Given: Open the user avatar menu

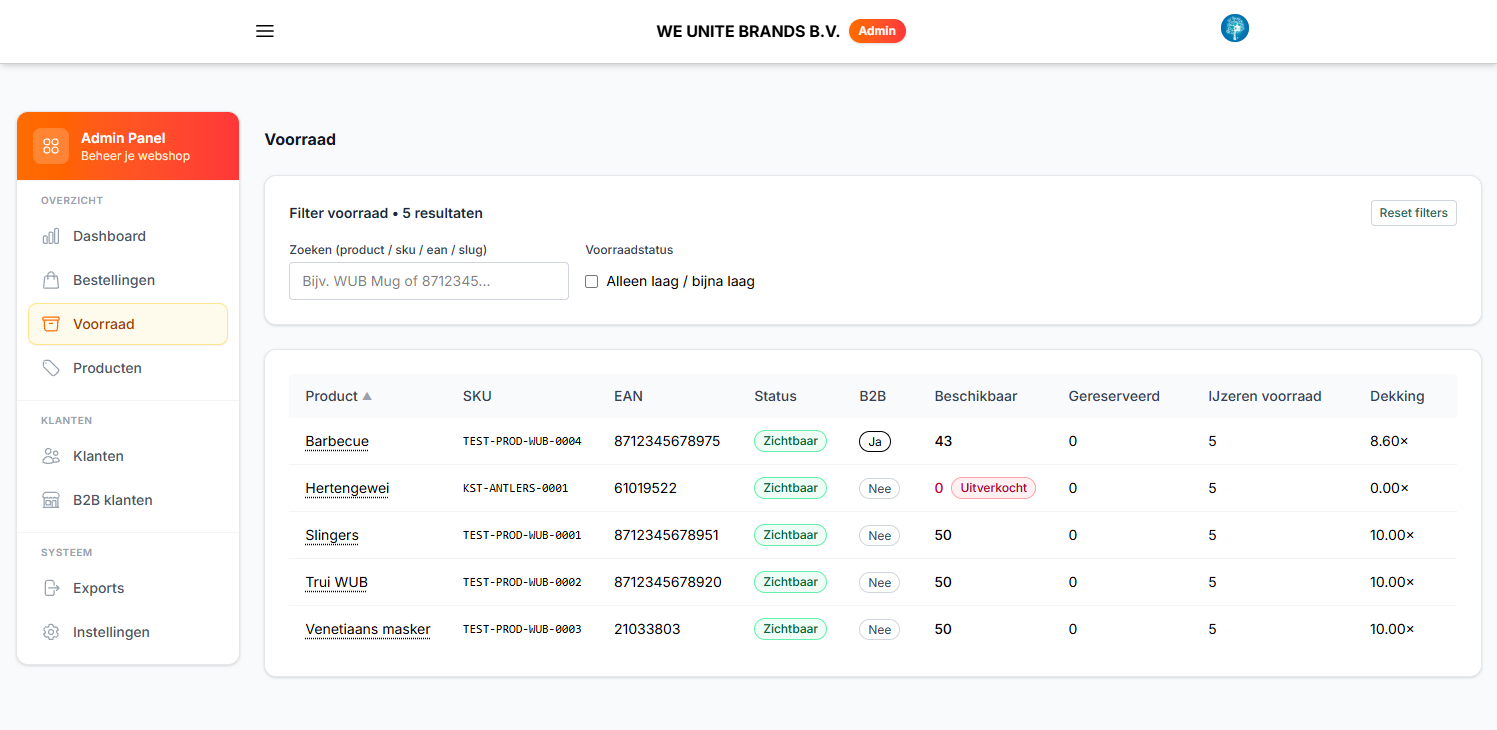Looking at the screenshot, I should [1234, 28].
